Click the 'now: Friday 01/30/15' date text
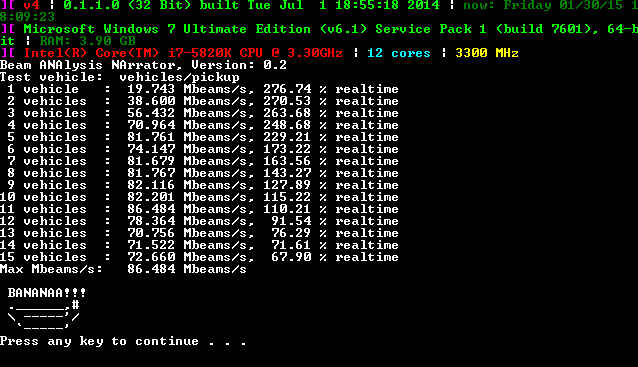 click(543, 5)
